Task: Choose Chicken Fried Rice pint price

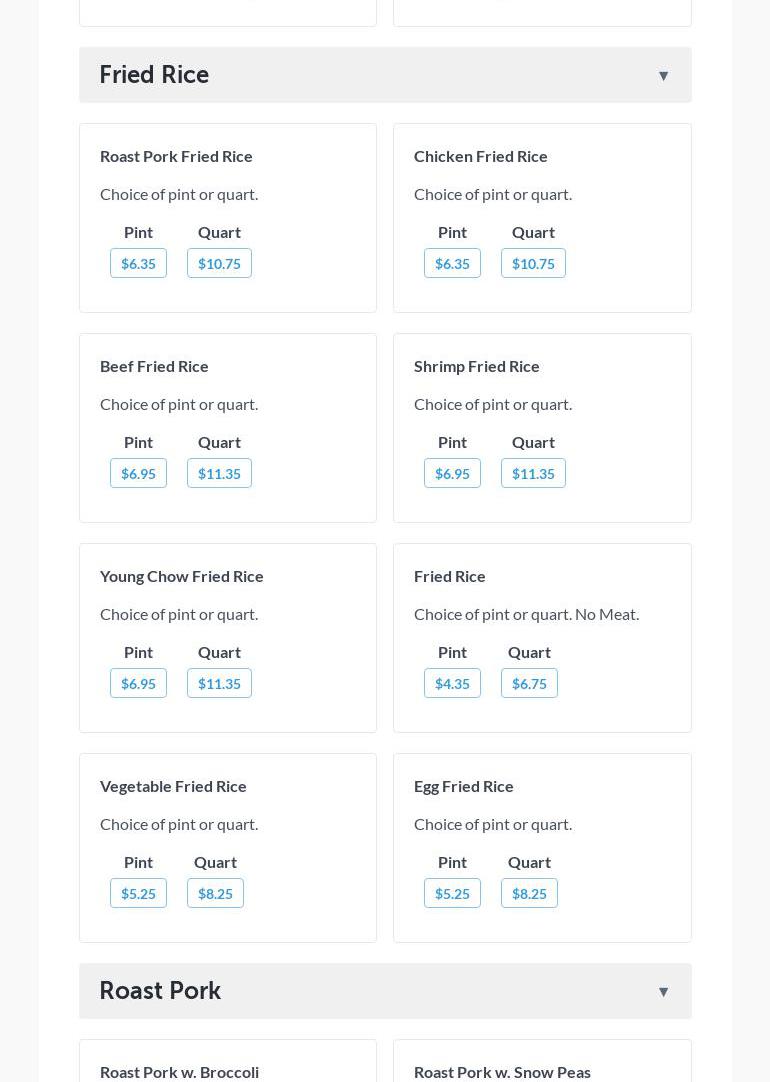Action: point(452,264)
